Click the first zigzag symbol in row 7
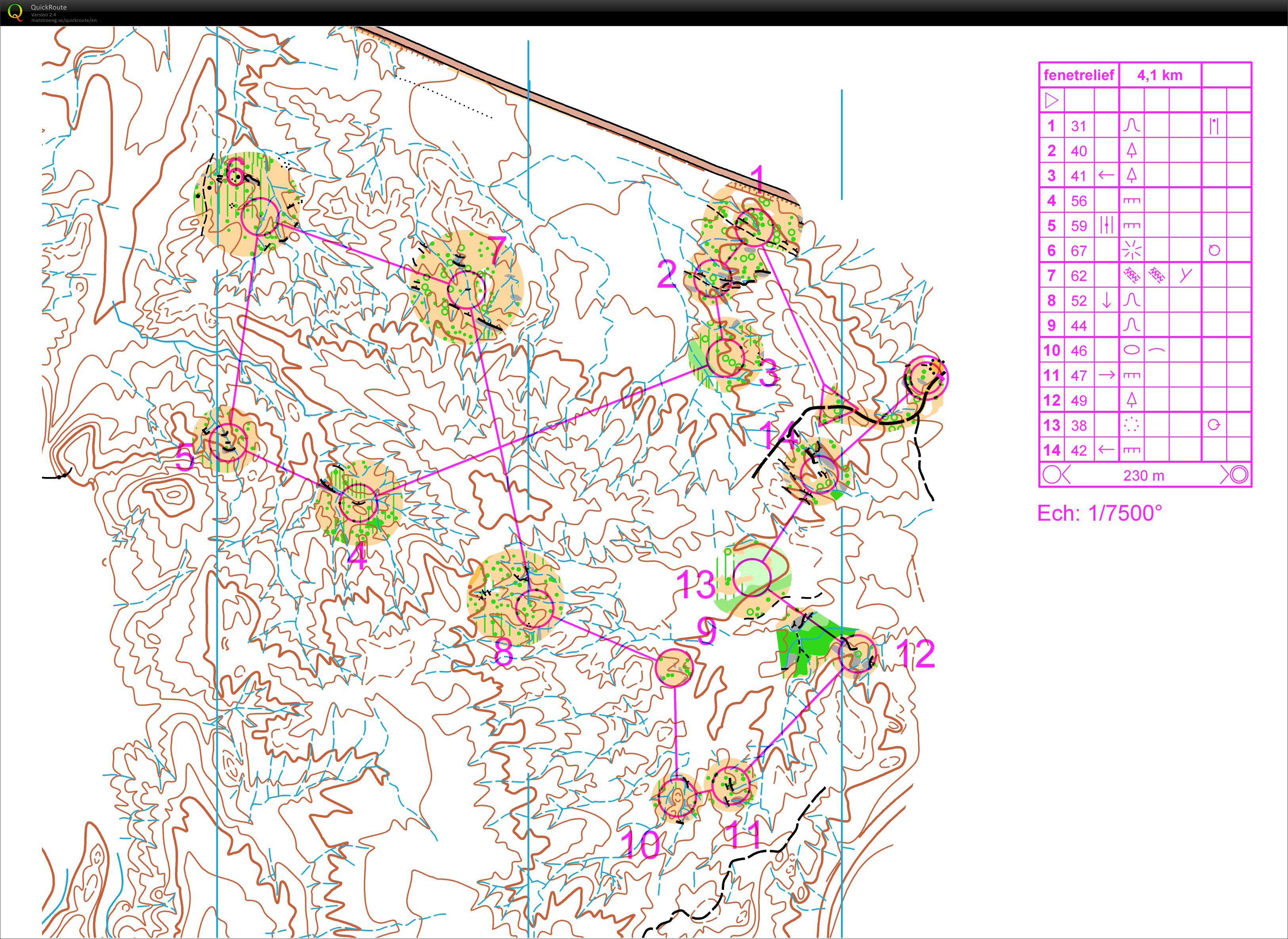This screenshot has width=1288, height=939. click(x=1132, y=276)
